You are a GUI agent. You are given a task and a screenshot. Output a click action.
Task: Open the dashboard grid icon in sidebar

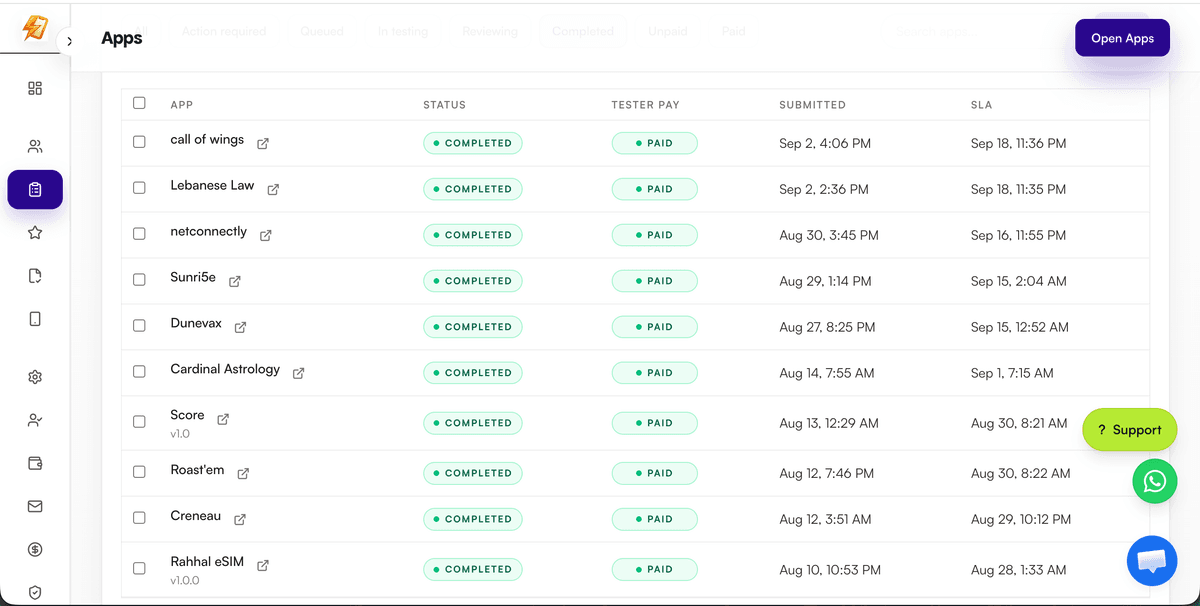tap(35, 88)
